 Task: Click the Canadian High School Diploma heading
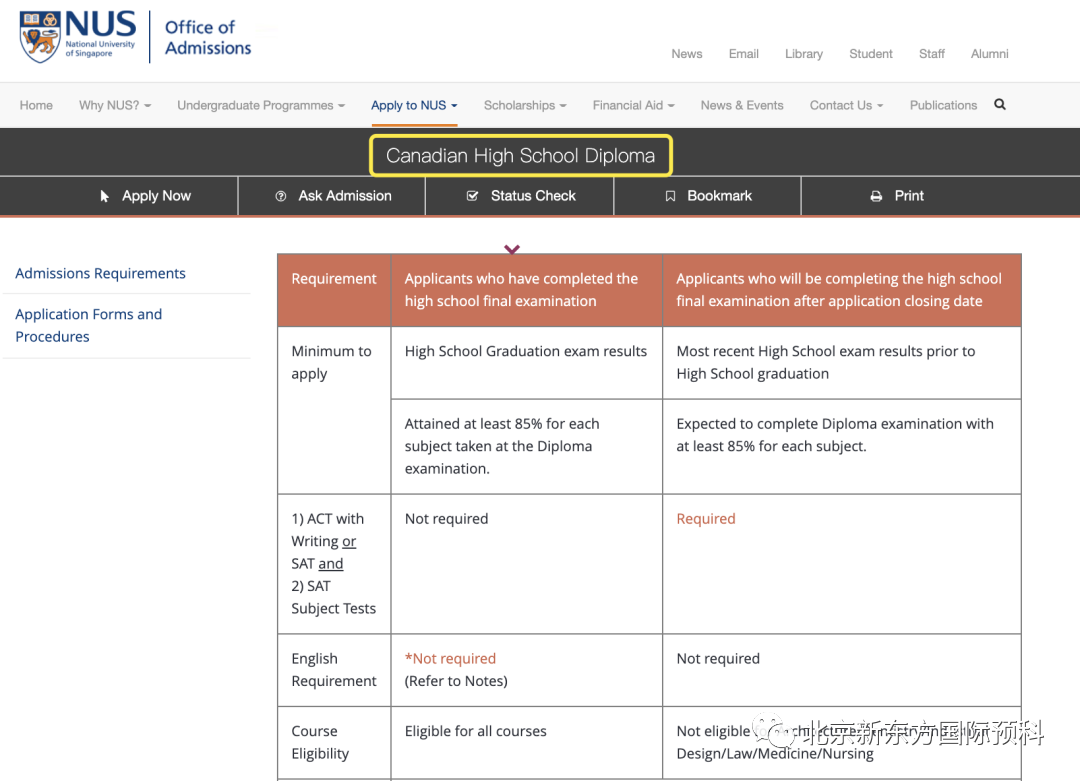(x=520, y=156)
